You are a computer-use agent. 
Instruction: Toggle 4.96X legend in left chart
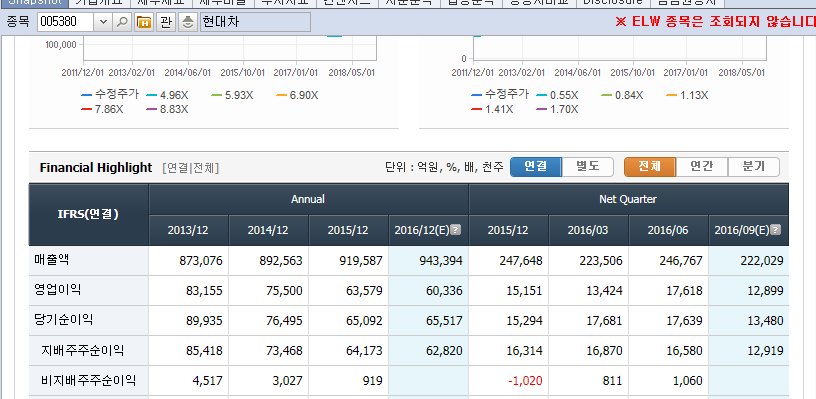point(167,95)
